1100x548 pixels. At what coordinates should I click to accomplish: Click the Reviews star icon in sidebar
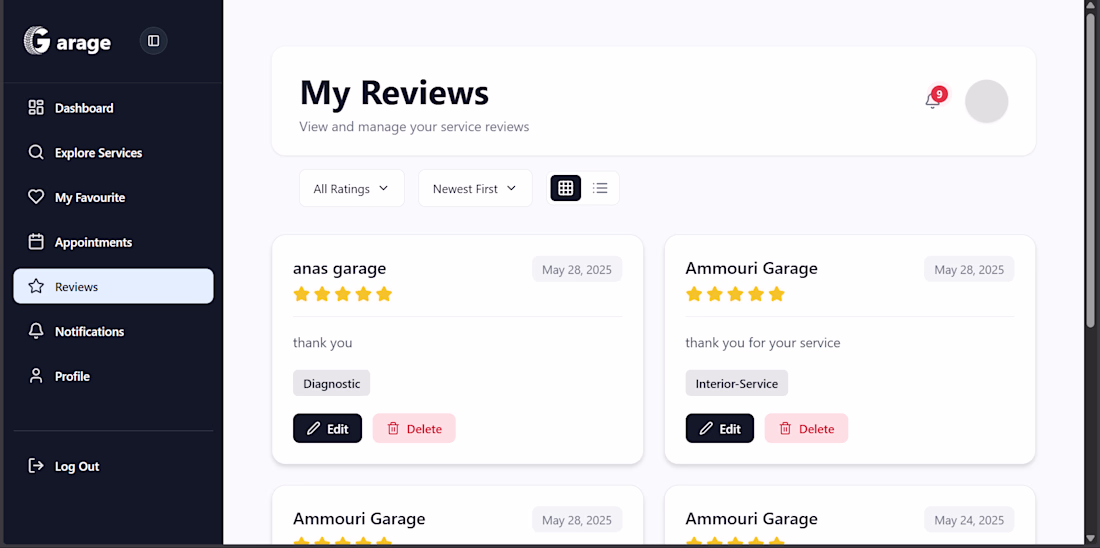[36, 286]
